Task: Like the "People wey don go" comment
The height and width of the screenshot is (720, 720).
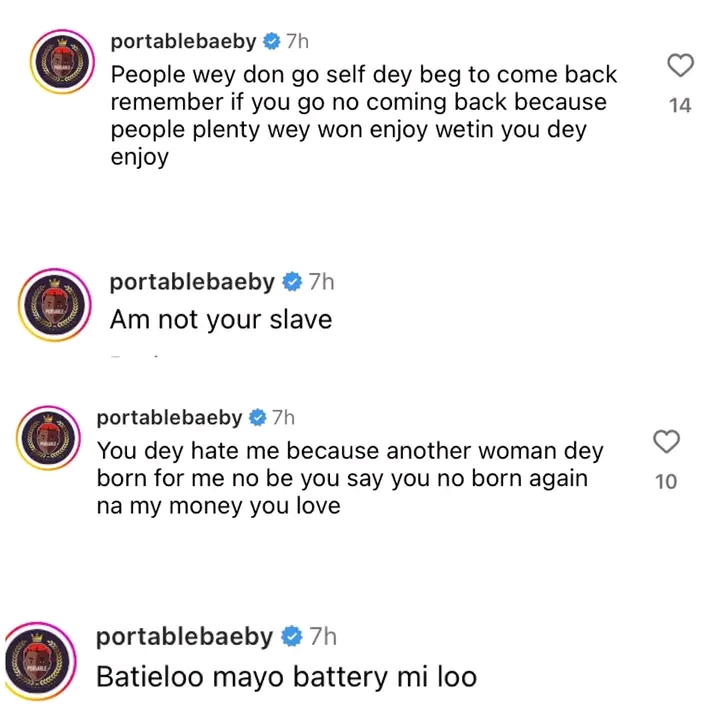Action: point(679,66)
